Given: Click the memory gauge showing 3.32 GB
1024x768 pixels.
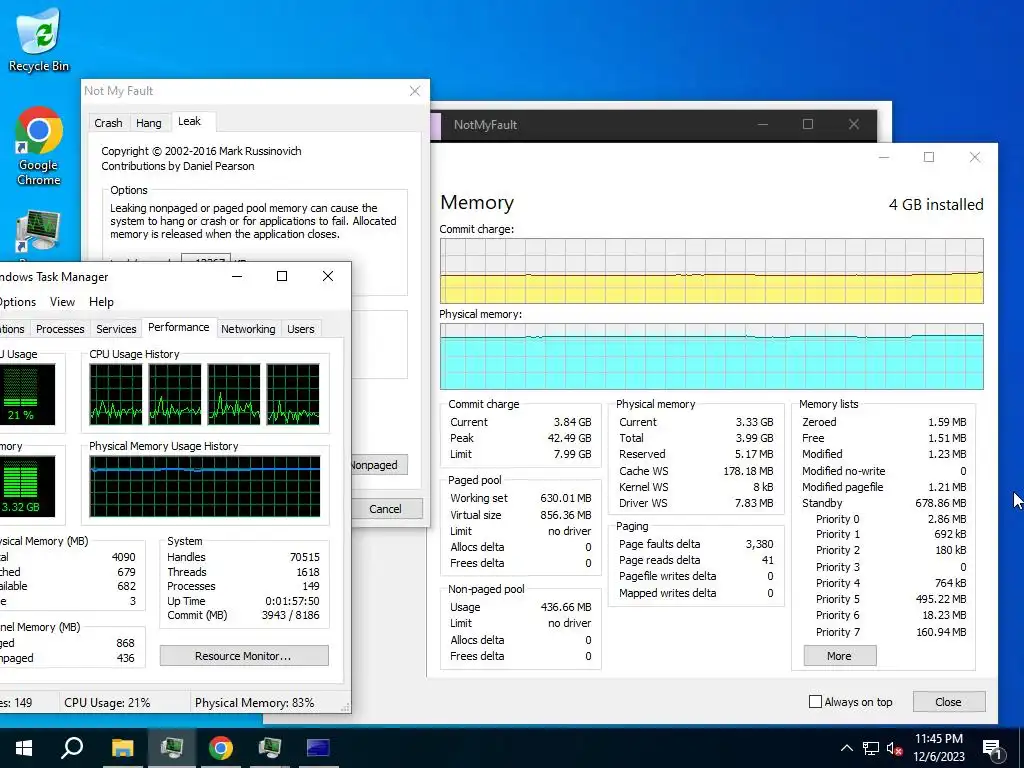Looking at the screenshot, I should [x=25, y=487].
